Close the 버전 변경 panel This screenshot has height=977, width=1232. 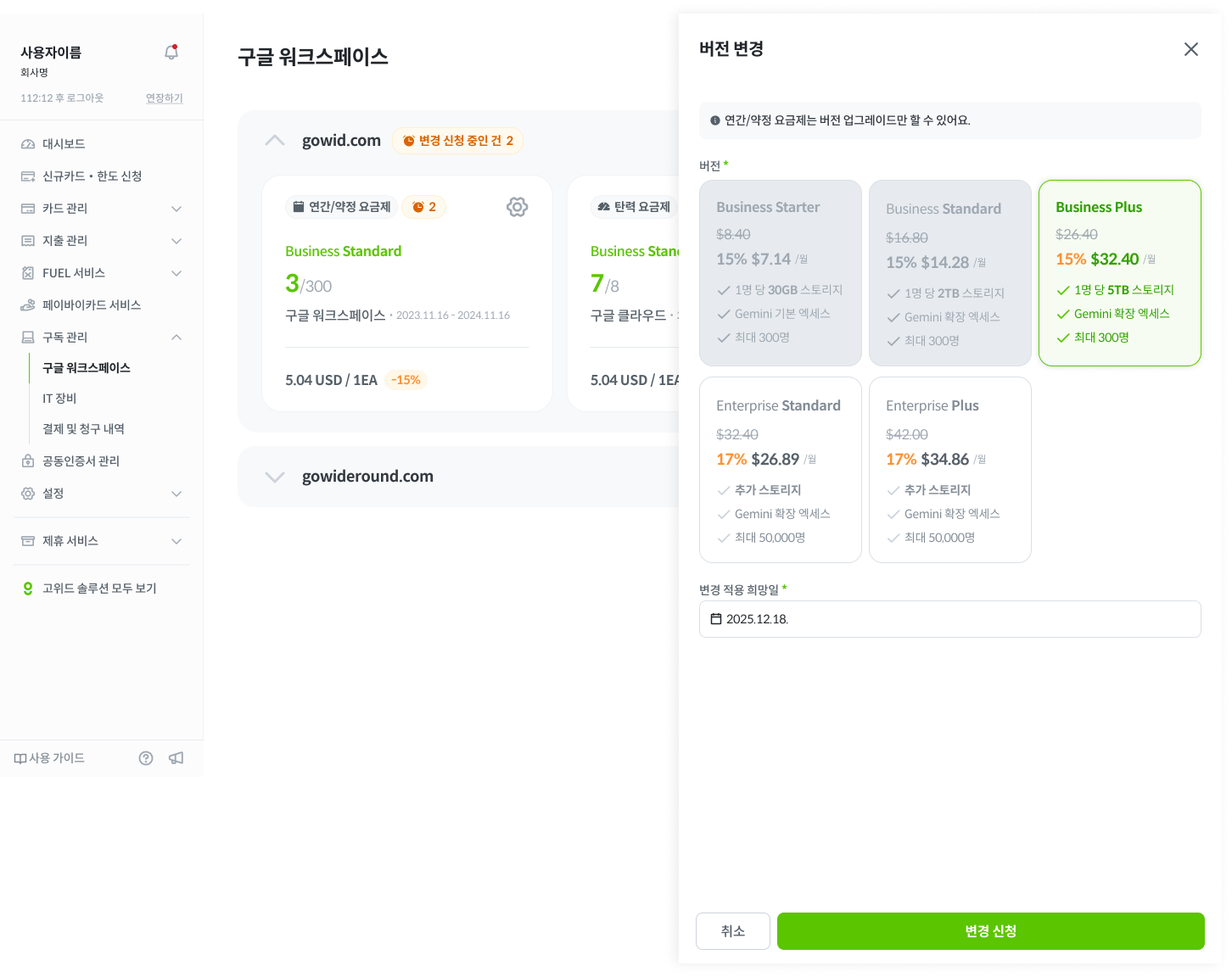(x=1191, y=49)
